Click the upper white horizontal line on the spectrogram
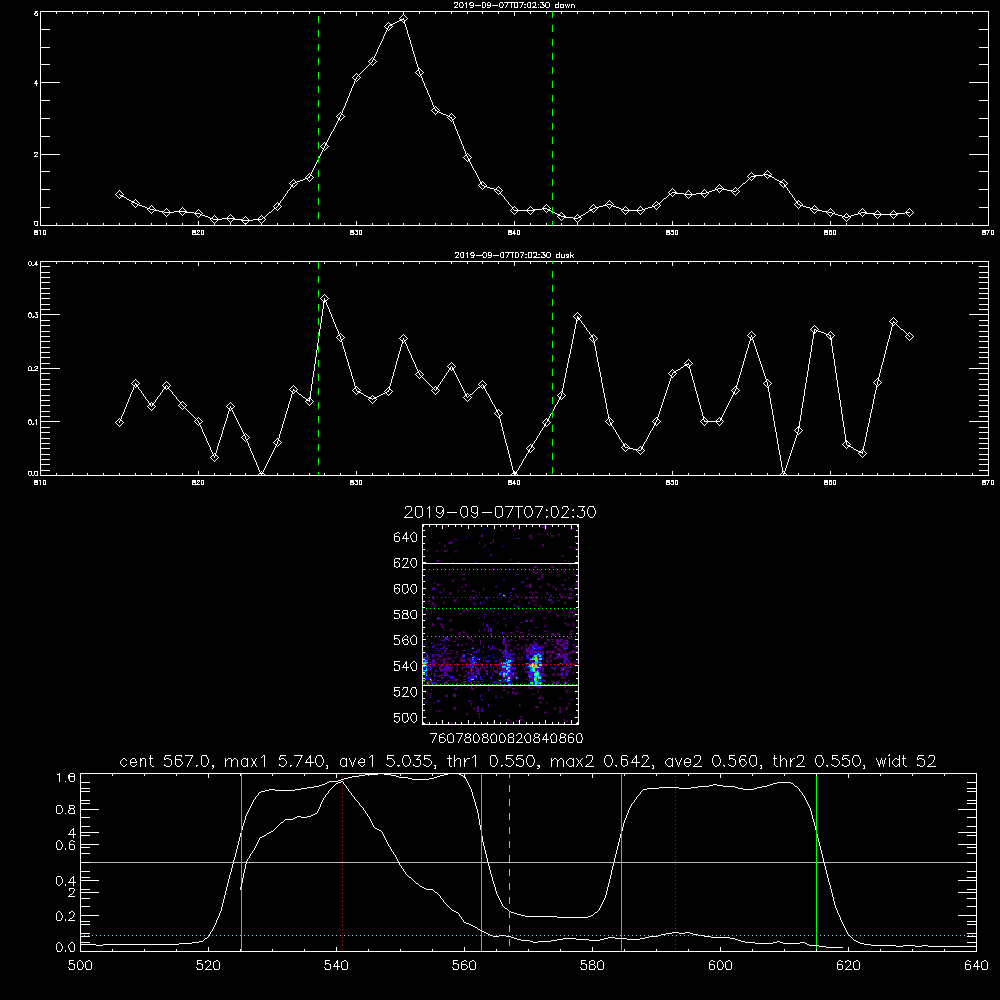Viewport: 1000px width, 1000px height. [501, 564]
